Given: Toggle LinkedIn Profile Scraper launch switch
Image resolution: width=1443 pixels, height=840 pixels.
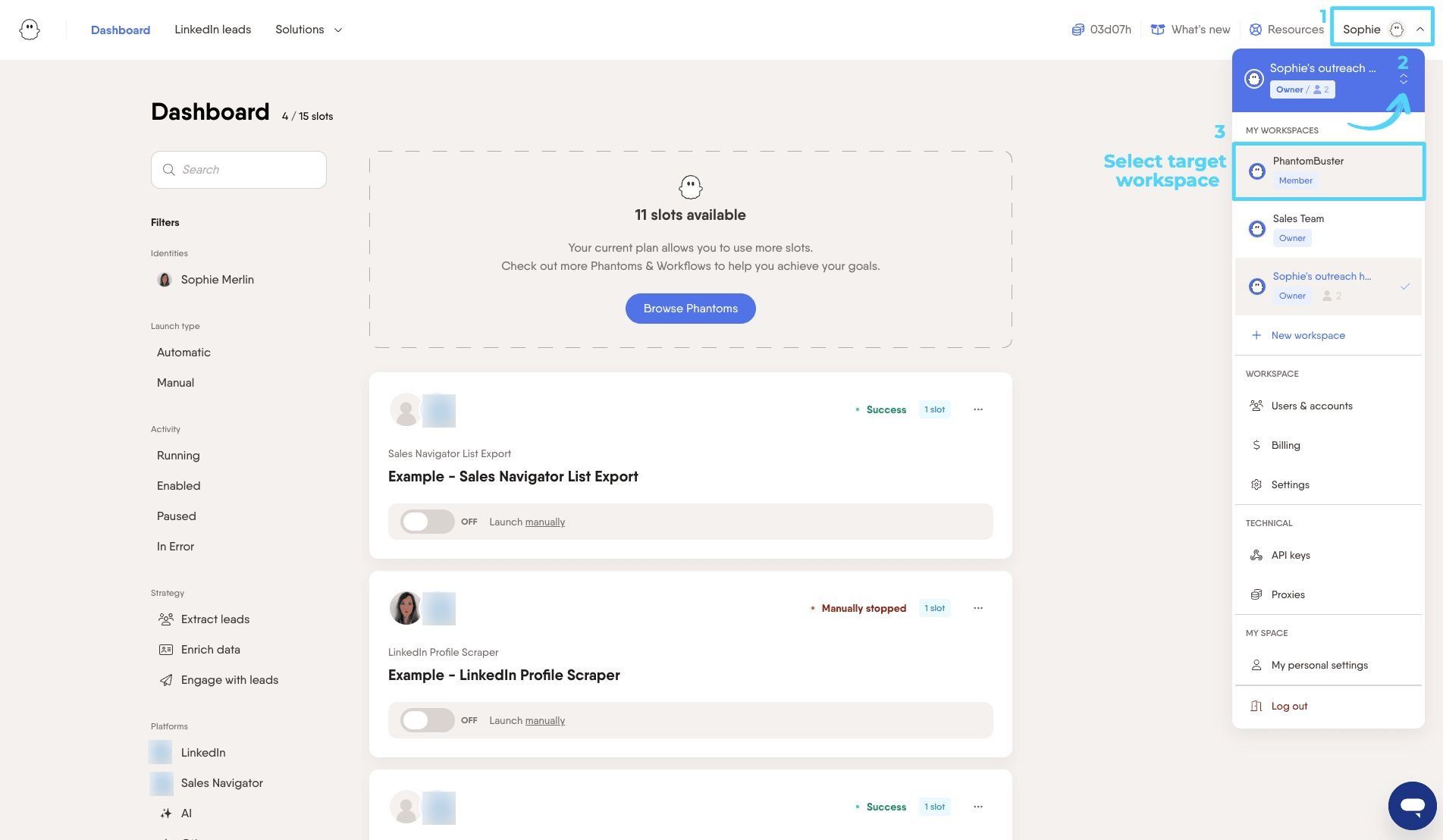Looking at the screenshot, I should [x=427, y=720].
